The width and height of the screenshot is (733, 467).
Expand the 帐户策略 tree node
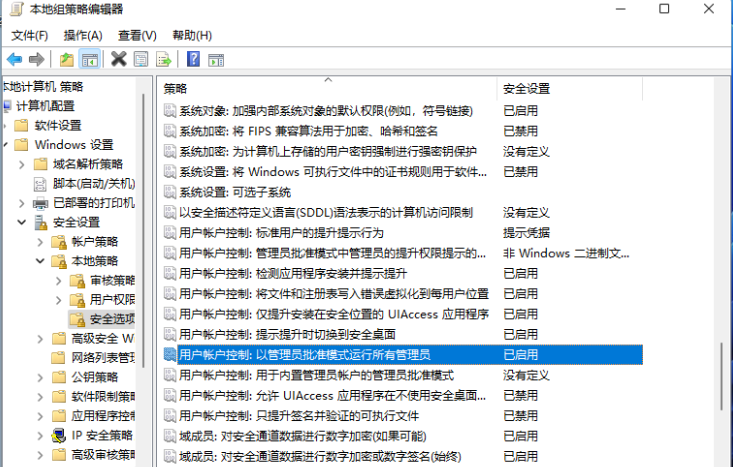click(39, 242)
